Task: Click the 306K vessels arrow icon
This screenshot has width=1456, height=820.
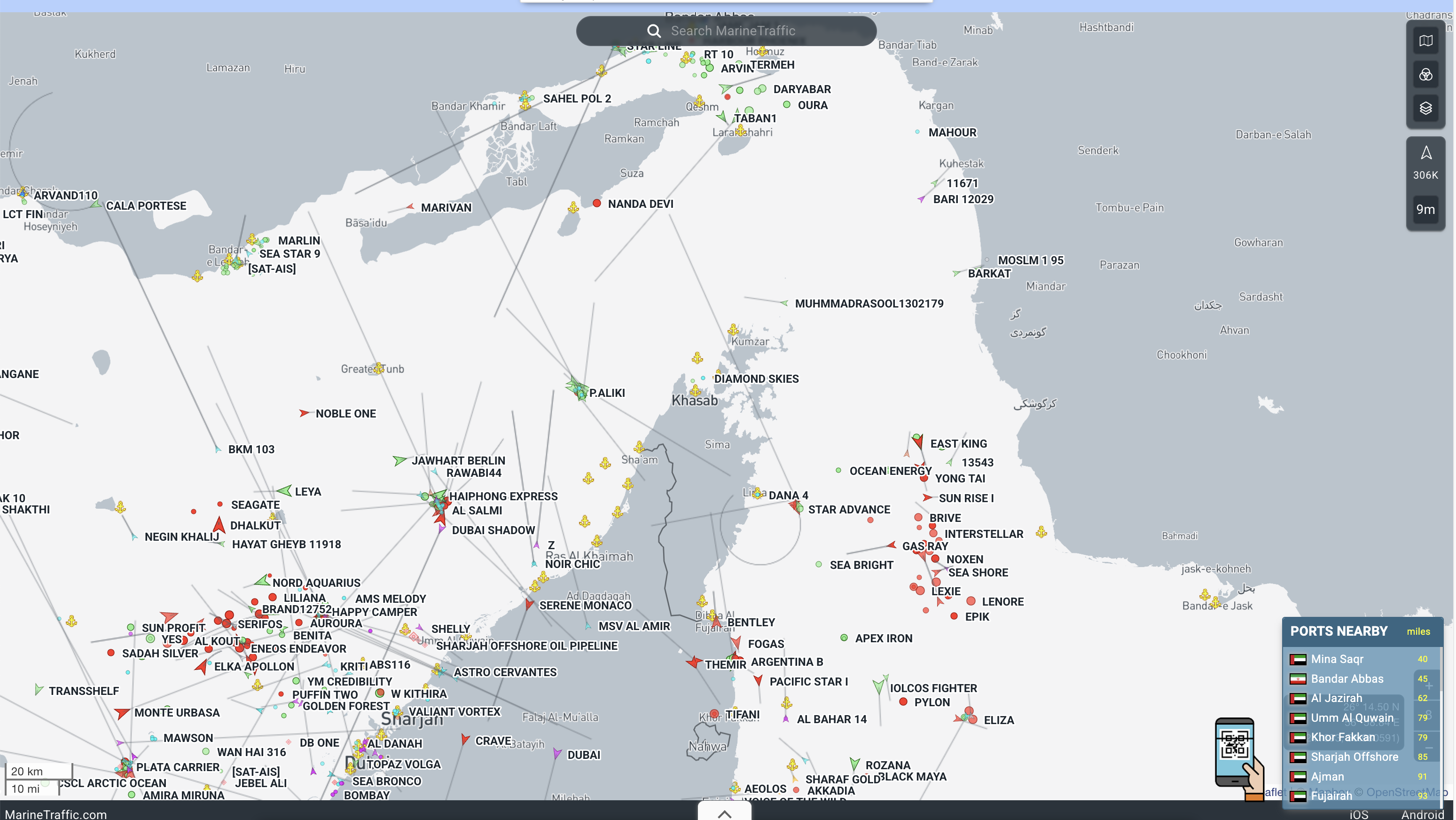Action: point(1425,153)
